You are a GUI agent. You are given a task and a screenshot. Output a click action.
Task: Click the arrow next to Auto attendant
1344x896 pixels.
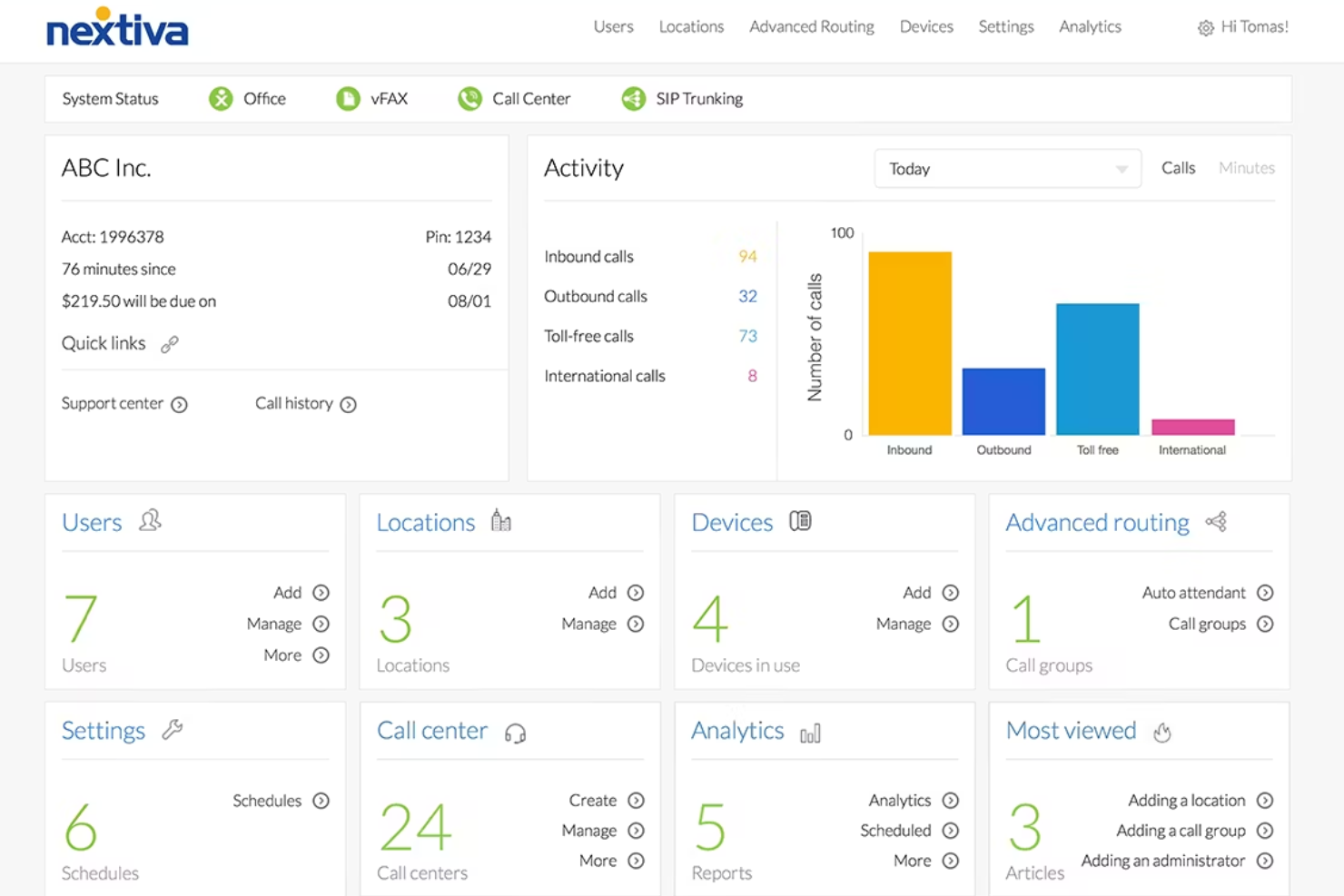point(1265,593)
